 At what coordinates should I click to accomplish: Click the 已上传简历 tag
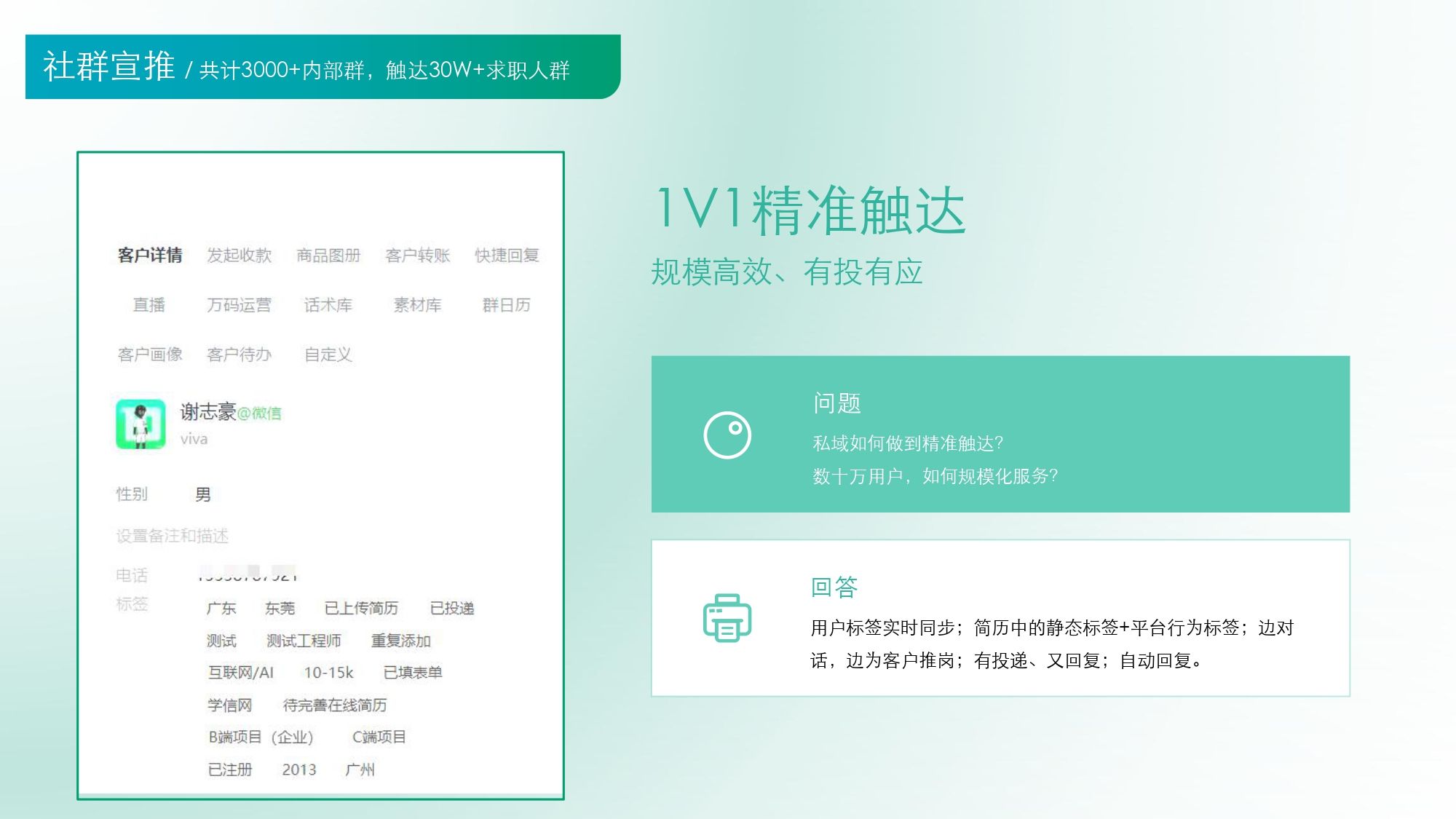(361, 608)
